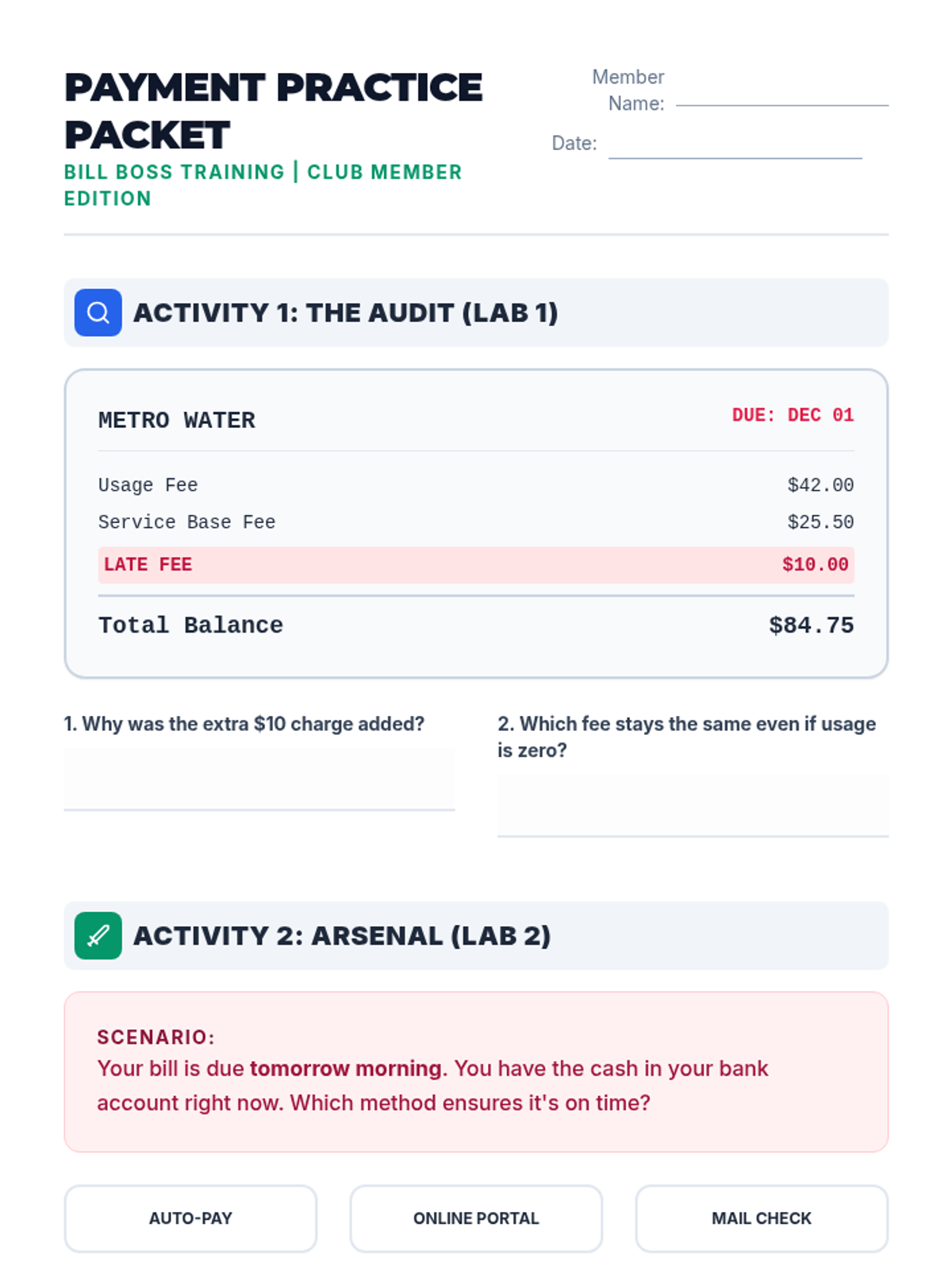Click the blue magnifier icon beside Activity 1
Viewport: 952px width, 1270px height.
[x=98, y=313]
